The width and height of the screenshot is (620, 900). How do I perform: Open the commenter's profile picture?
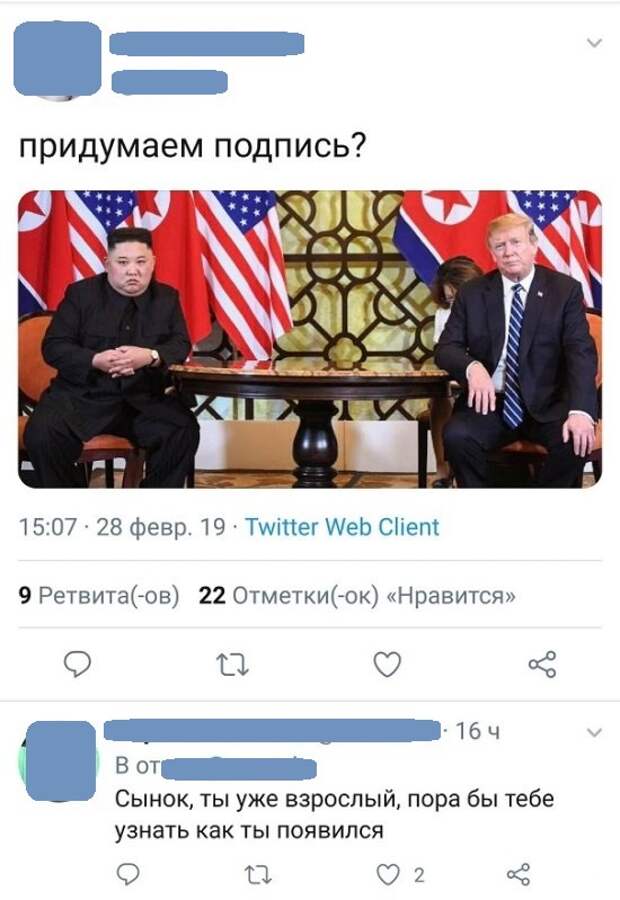pos(61,761)
